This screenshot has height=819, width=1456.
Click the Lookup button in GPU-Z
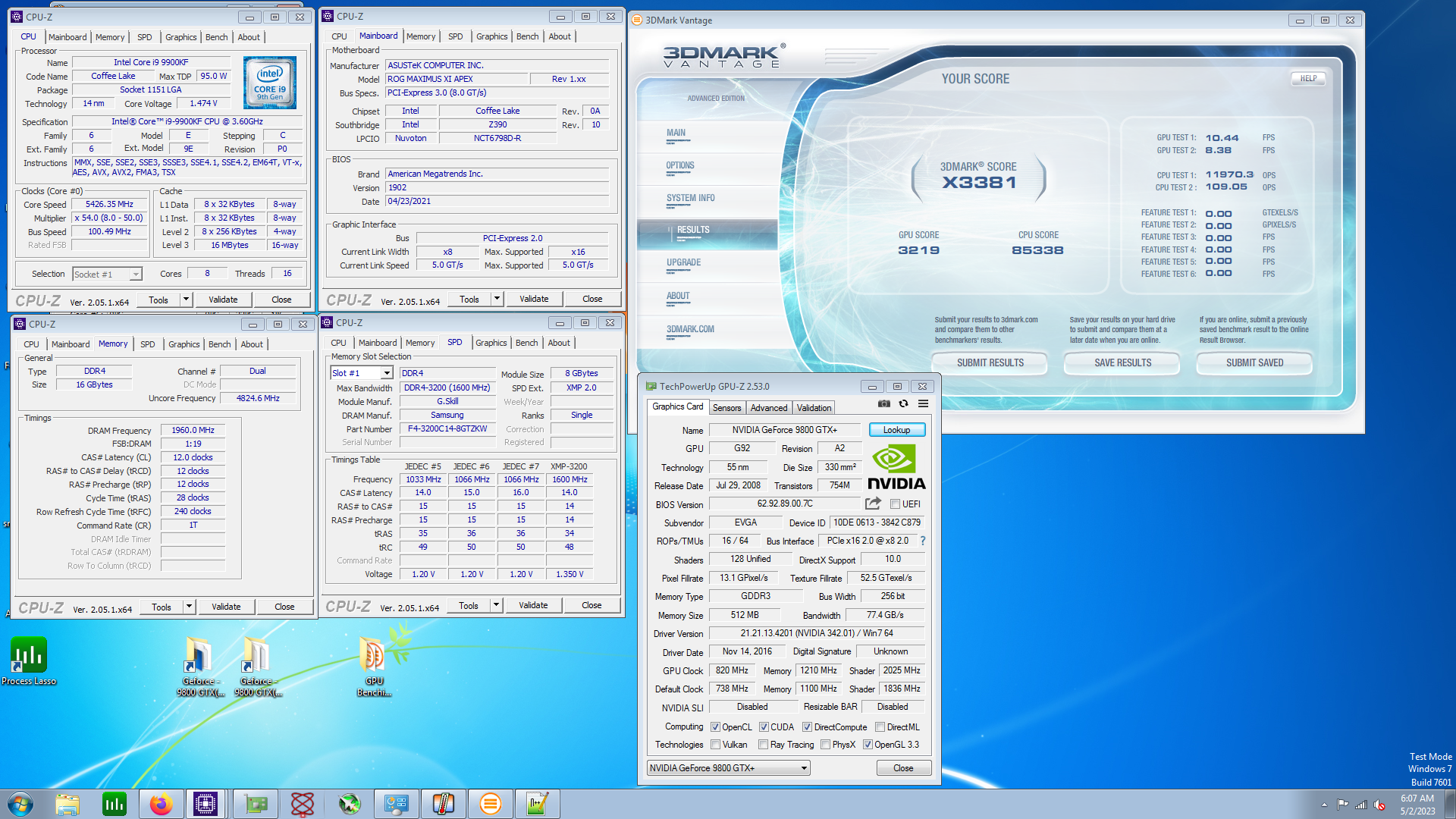coord(896,430)
